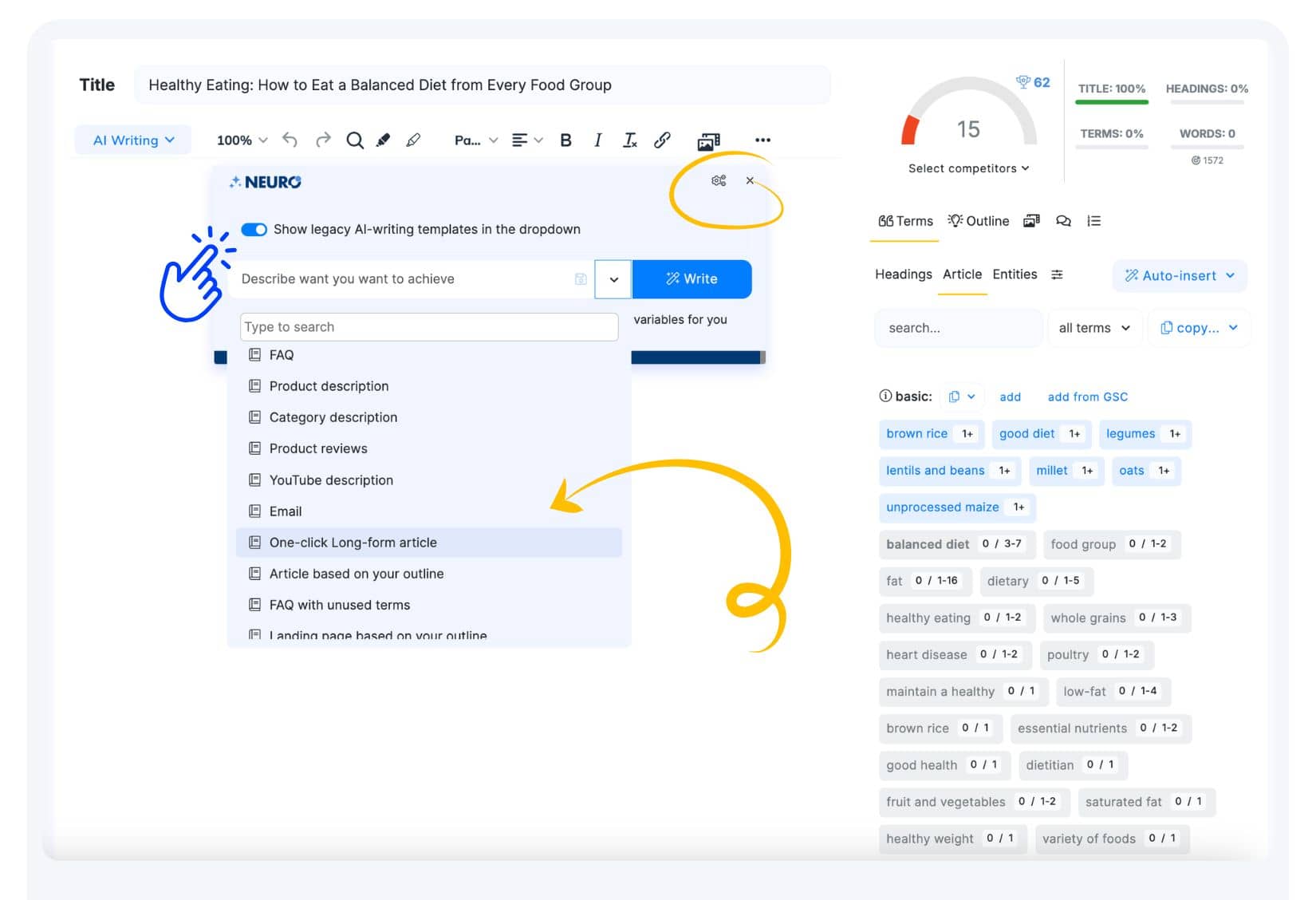The height and width of the screenshot is (900, 1316).
Task: Select the highlighter marker icon
Action: coord(384,140)
